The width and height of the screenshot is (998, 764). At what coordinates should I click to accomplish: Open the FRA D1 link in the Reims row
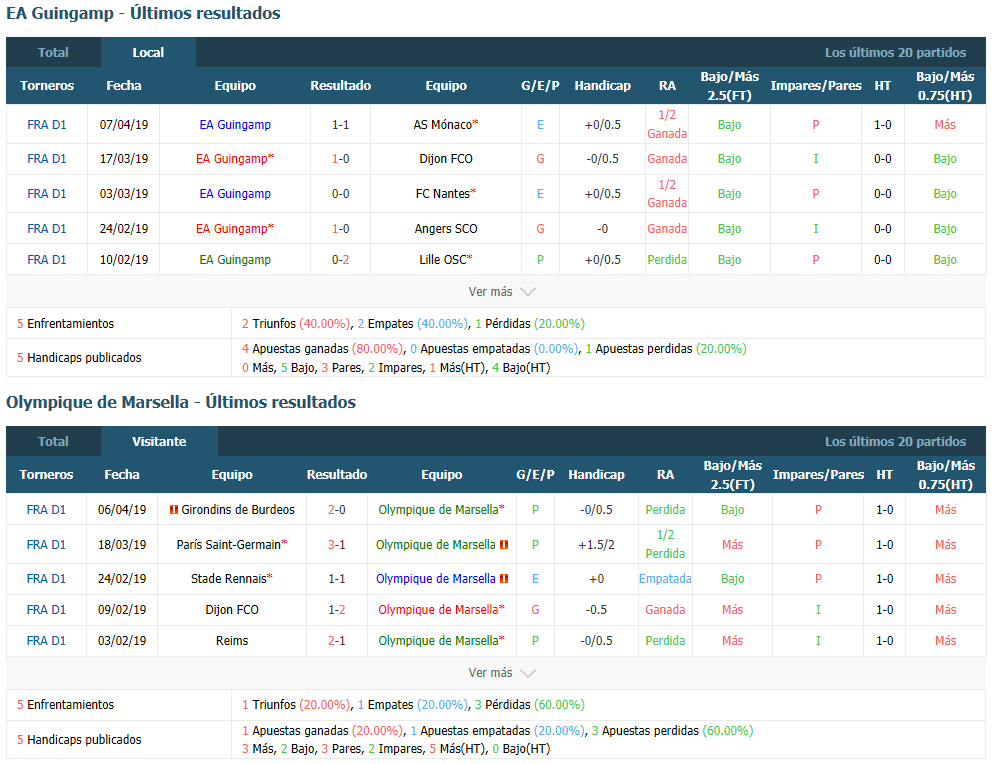[x=46, y=641]
